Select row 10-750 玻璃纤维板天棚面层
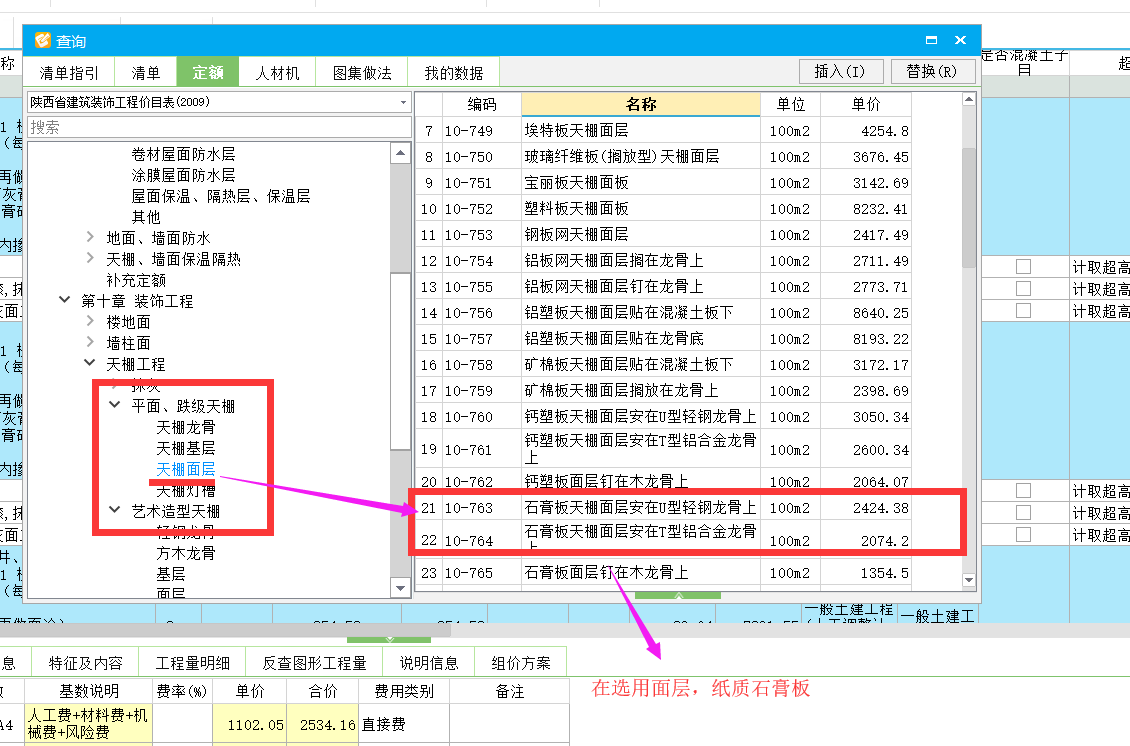The width and height of the screenshot is (1130, 746). (663, 156)
